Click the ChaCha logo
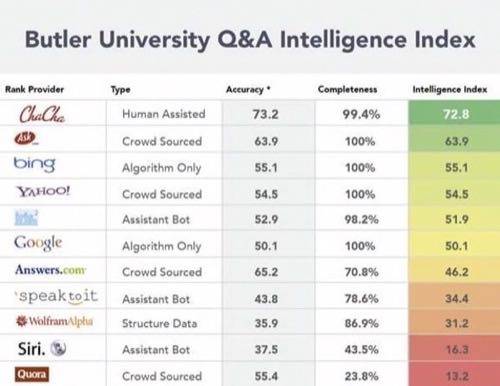 [42, 114]
